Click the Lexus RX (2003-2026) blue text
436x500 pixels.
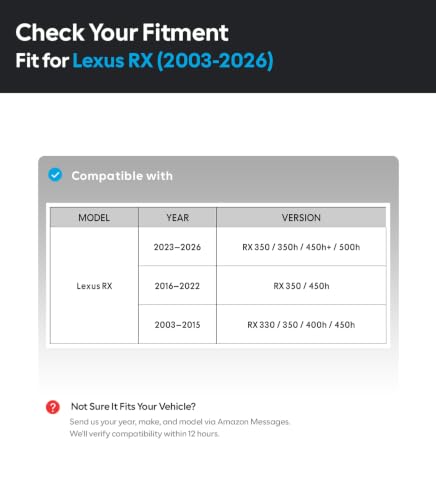pyautogui.click(x=173, y=61)
